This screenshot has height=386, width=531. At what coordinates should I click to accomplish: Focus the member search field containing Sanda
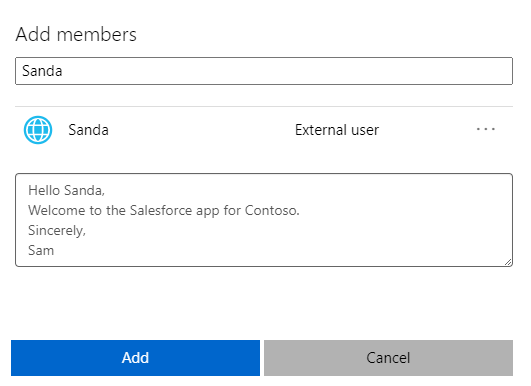(x=264, y=71)
